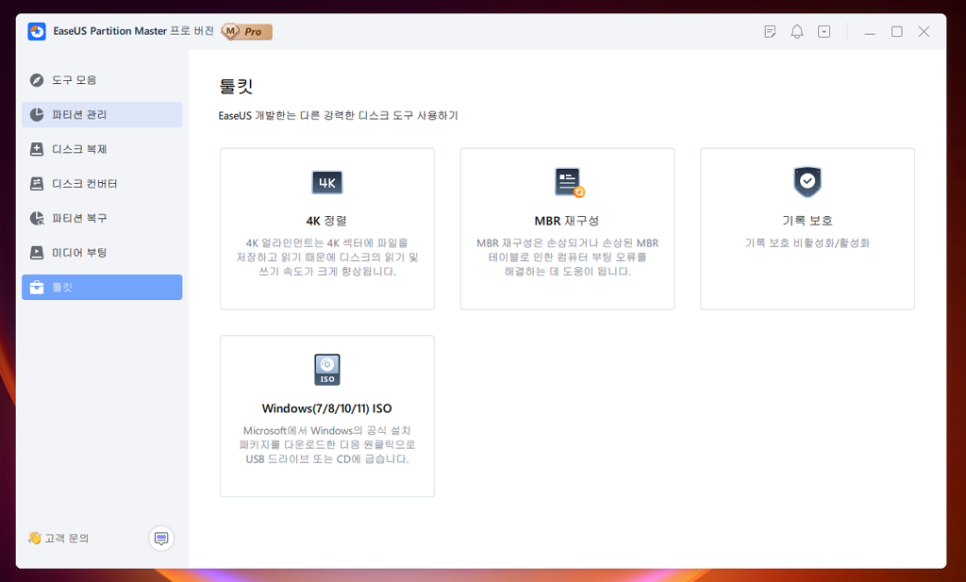Open the chat feedback round button
This screenshot has height=582, width=966.
click(161, 538)
